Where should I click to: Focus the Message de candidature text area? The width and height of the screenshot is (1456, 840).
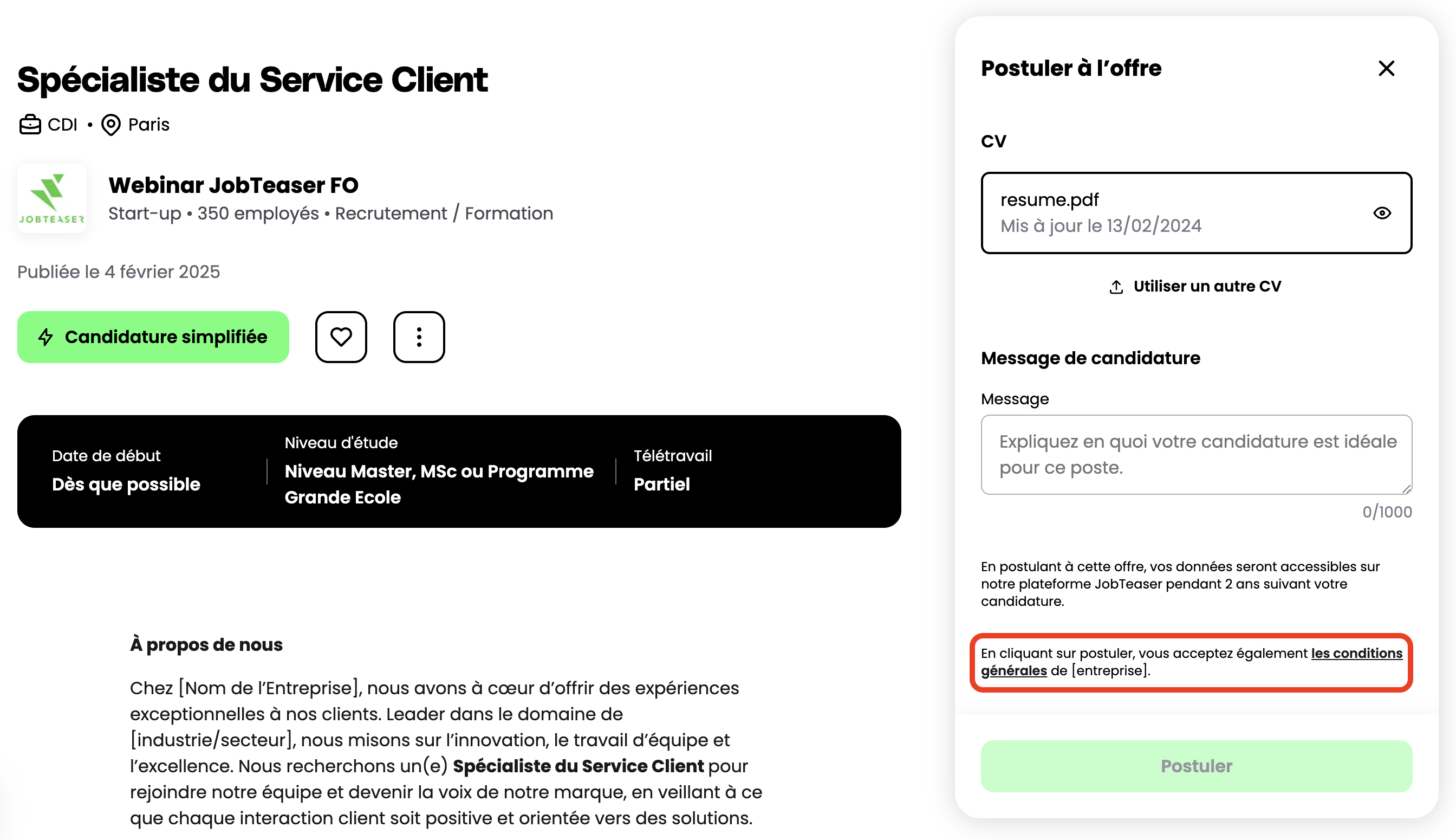click(x=1196, y=455)
